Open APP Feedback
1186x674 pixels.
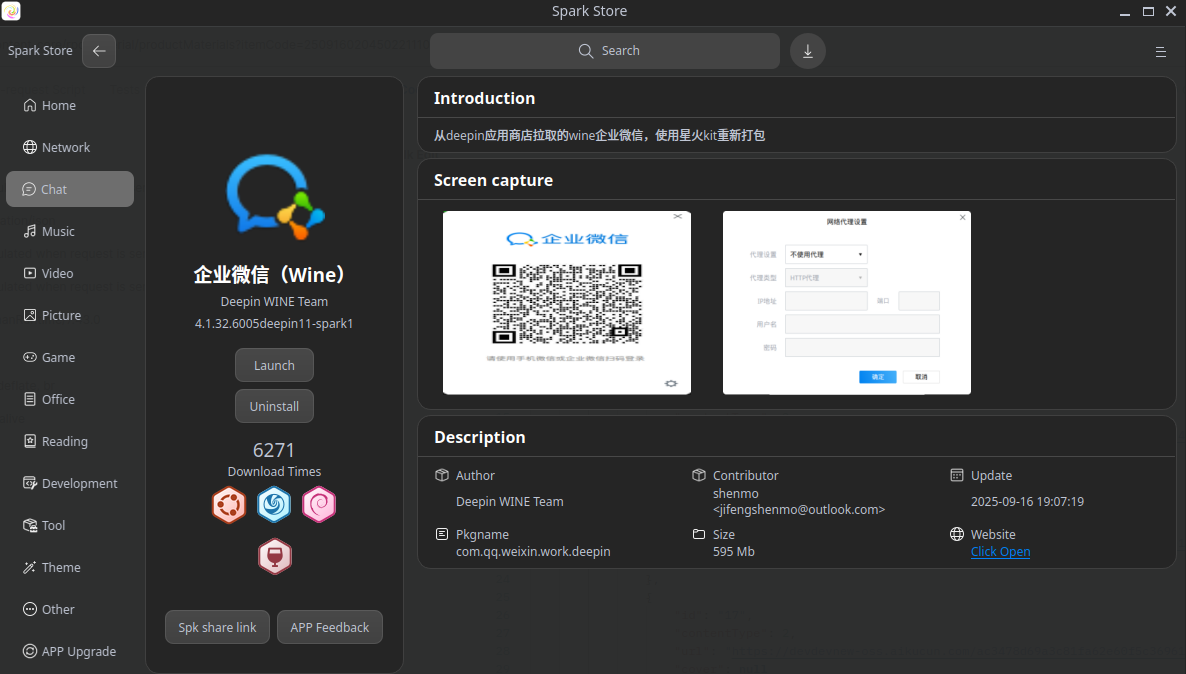(330, 627)
